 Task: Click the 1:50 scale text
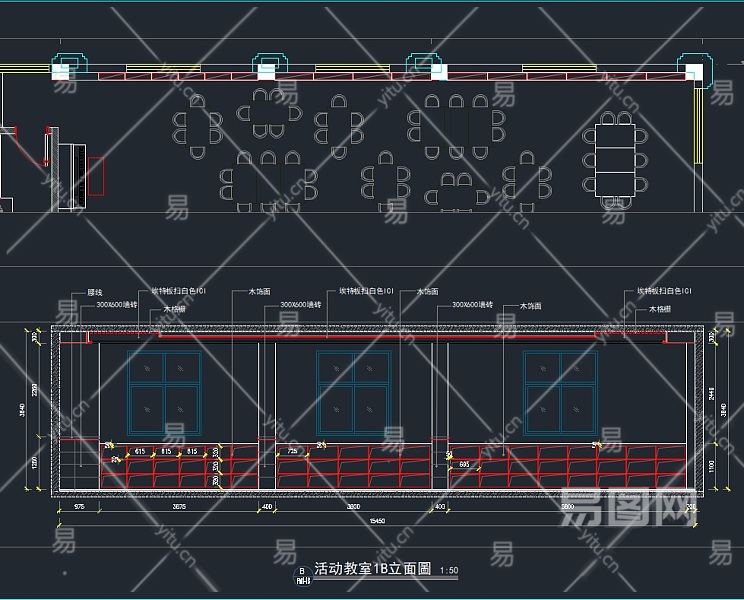(449, 571)
